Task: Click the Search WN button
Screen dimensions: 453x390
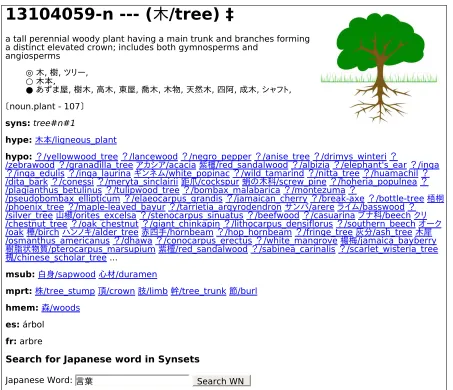Action: tap(221, 381)
